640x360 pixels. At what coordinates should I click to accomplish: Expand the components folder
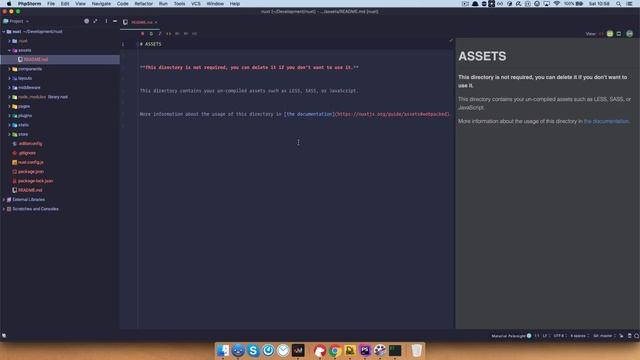9,69
